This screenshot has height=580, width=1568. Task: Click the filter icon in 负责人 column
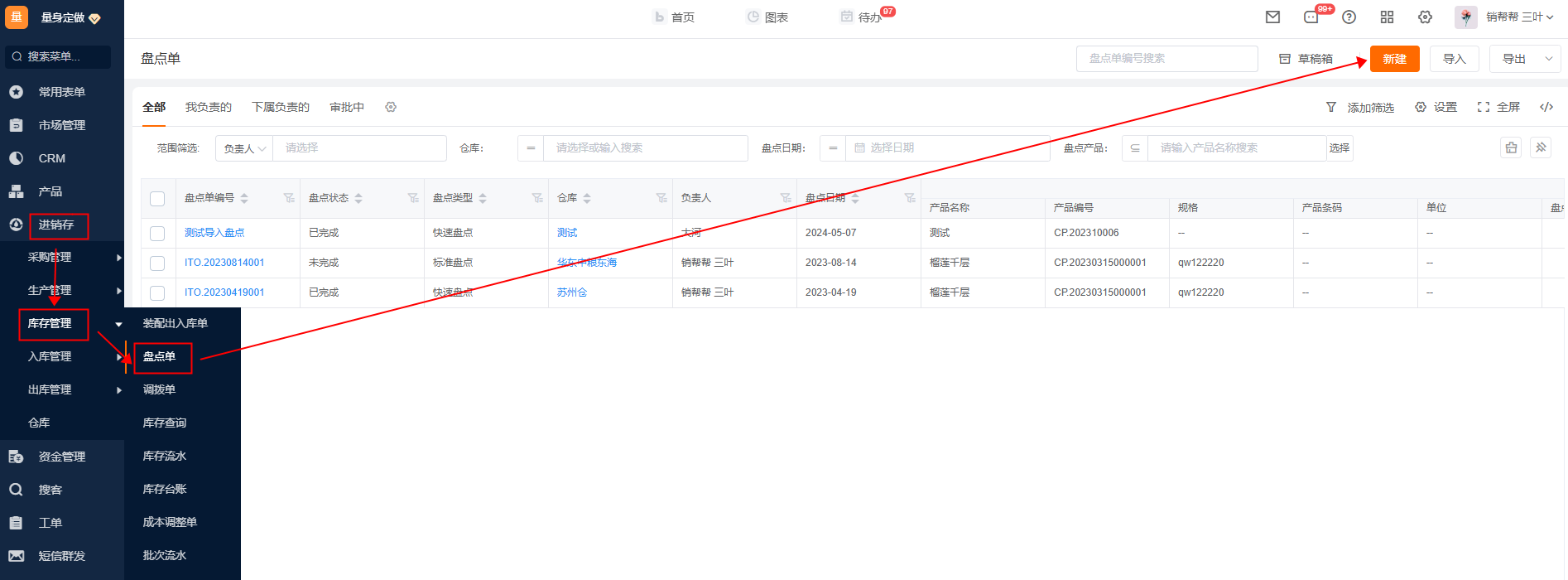coord(786,198)
